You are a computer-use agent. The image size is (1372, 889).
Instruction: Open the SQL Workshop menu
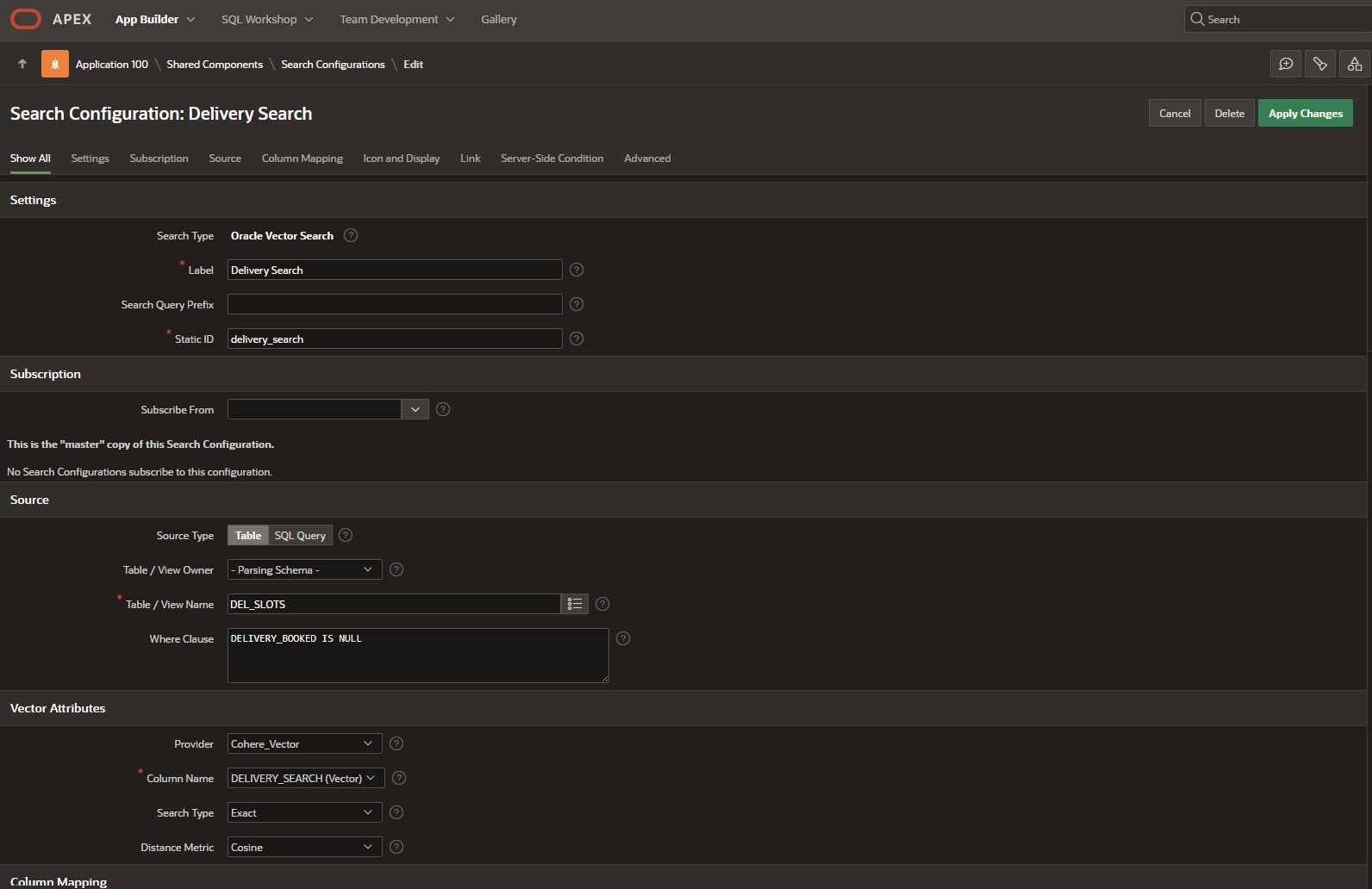point(267,19)
